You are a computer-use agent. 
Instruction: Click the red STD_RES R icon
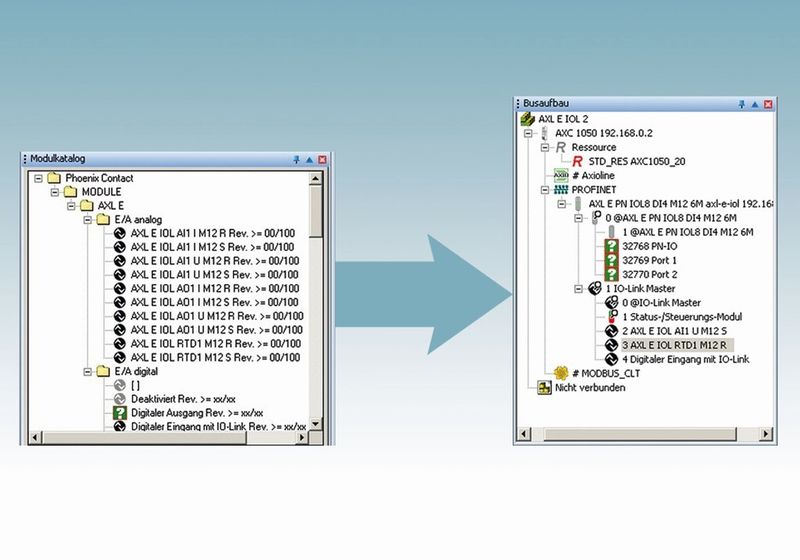pyautogui.click(x=577, y=161)
